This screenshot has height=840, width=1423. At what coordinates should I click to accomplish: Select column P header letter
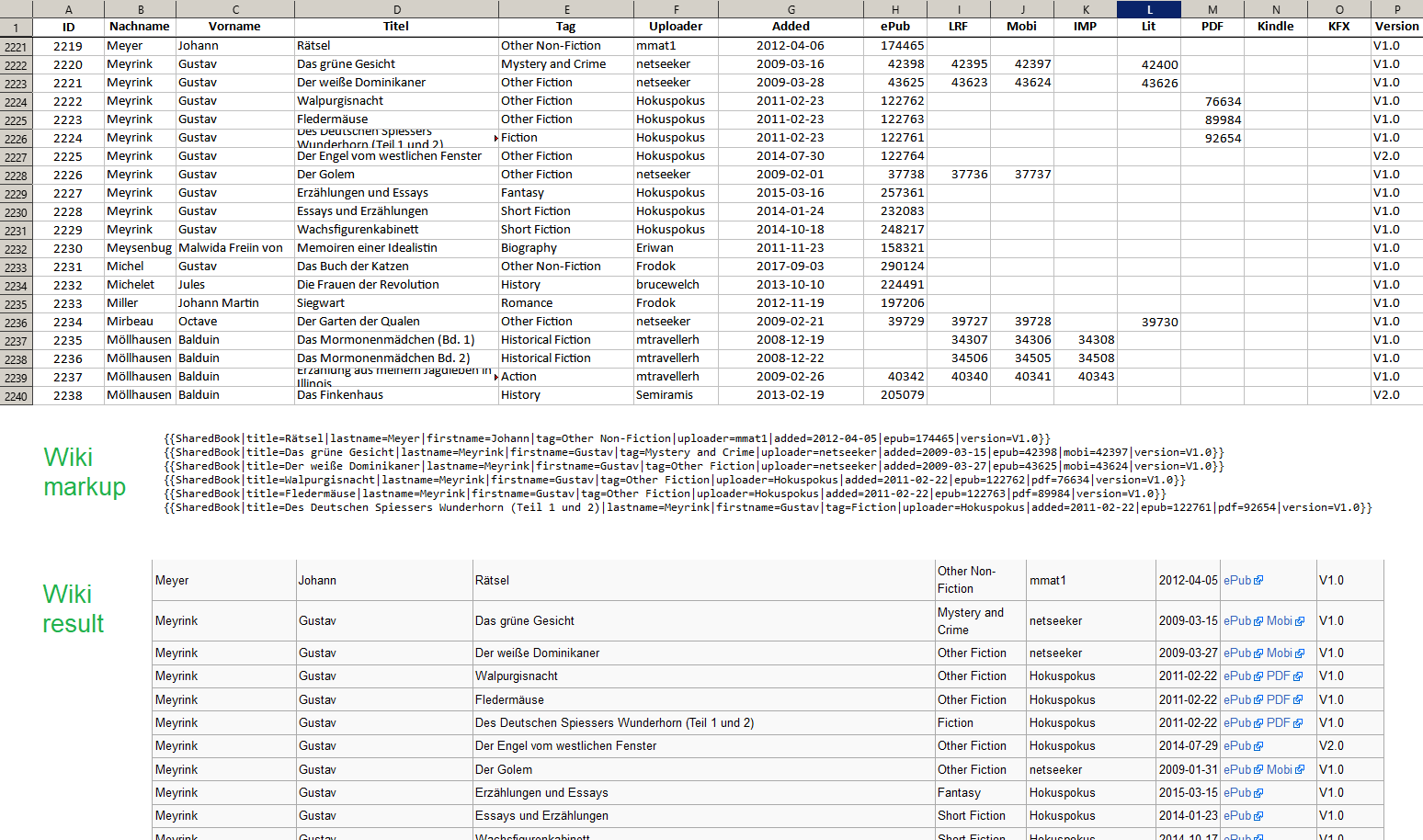[x=1396, y=9]
